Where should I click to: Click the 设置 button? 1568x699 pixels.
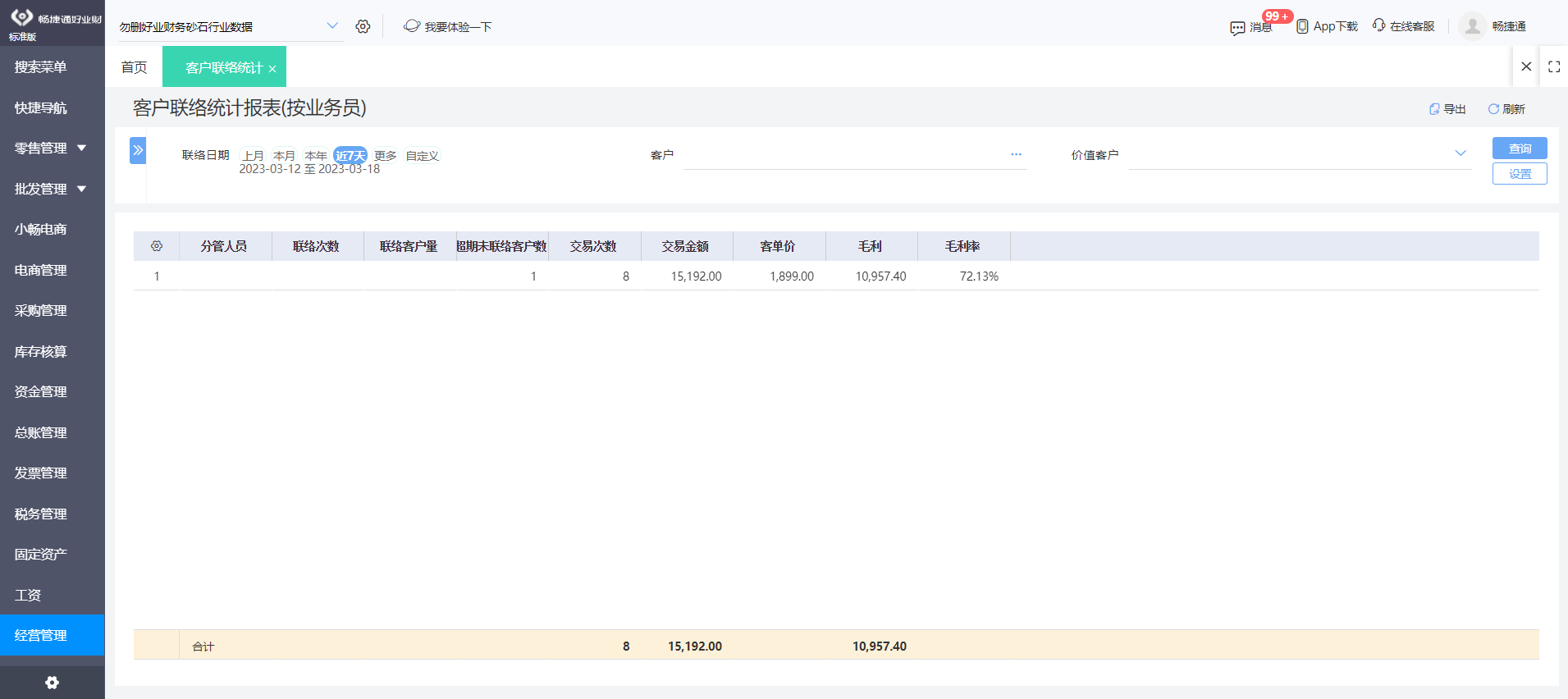[1520, 174]
